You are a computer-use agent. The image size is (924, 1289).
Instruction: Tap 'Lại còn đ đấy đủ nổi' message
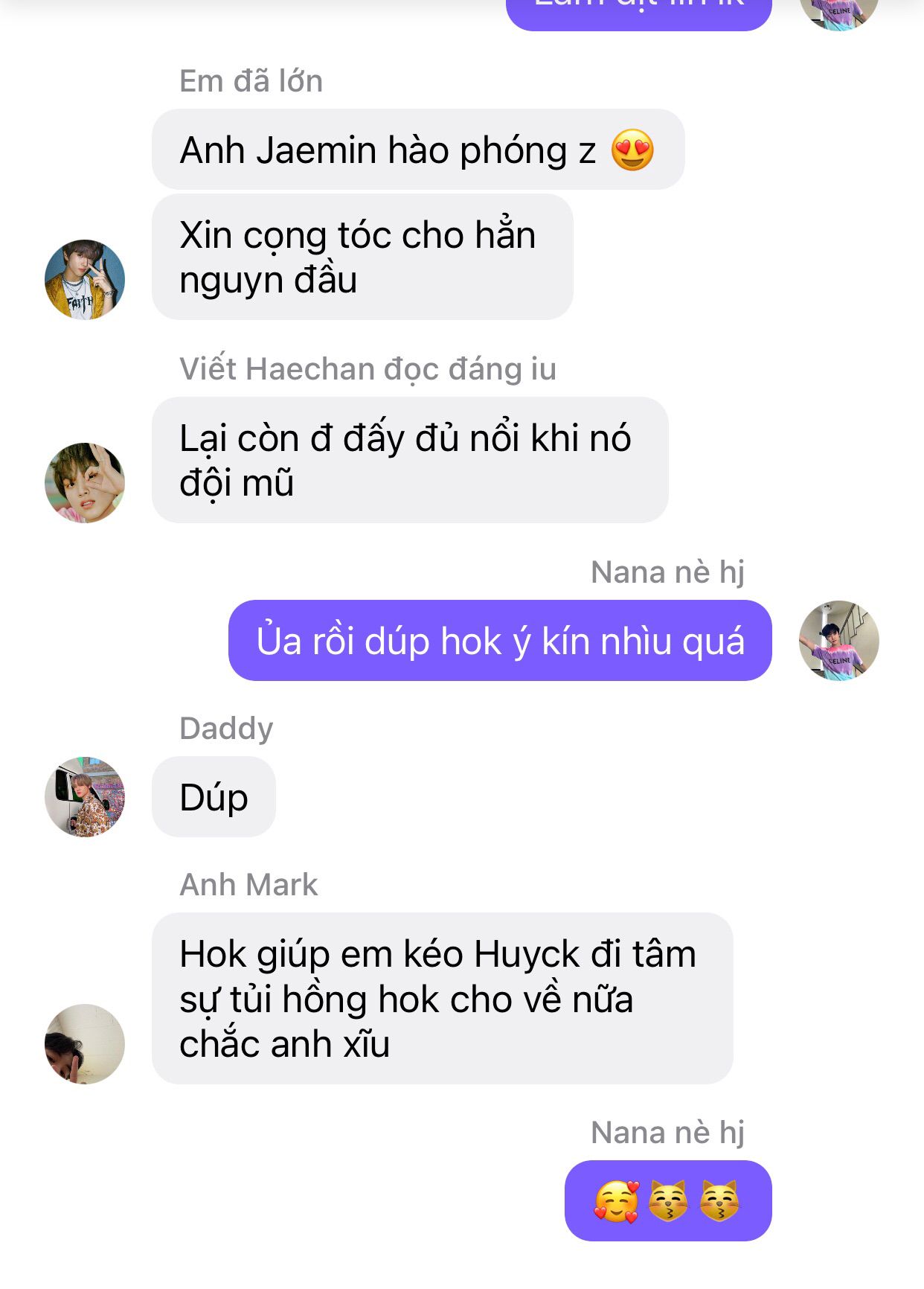click(410, 460)
